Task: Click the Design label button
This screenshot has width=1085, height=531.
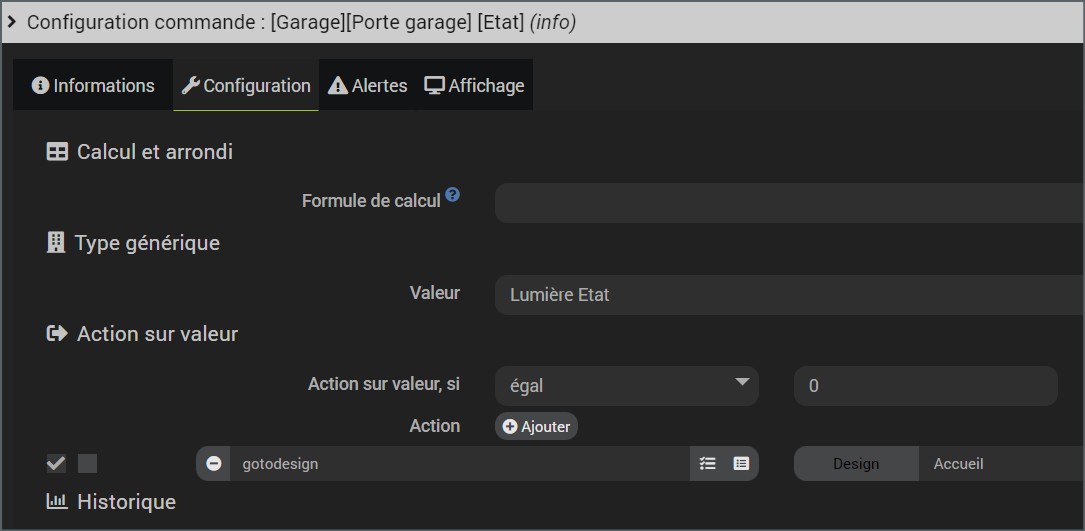Action: (856, 464)
